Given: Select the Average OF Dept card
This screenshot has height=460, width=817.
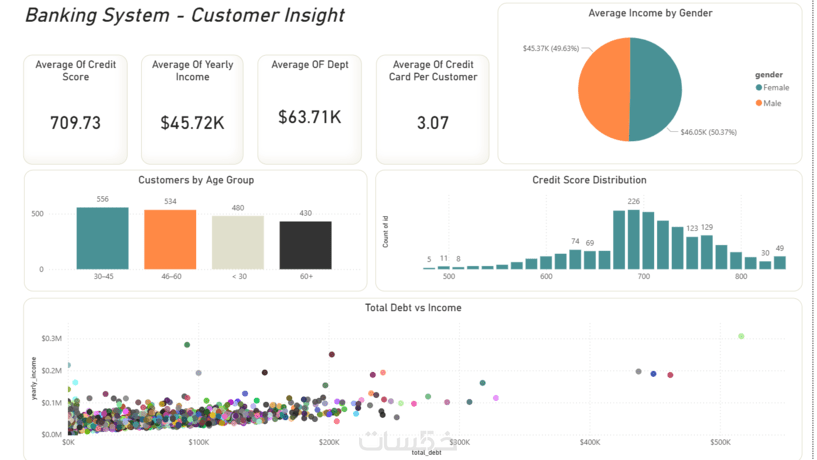Looking at the screenshot, I should coord(310,109).
